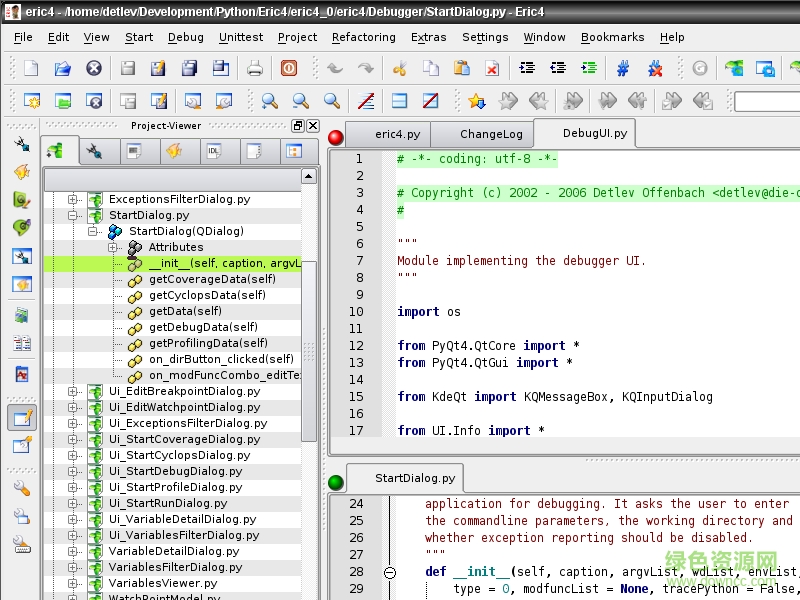Expand the Attributes tree node
The height and width of the screenshot is (600, 800).
pos(113,247)
